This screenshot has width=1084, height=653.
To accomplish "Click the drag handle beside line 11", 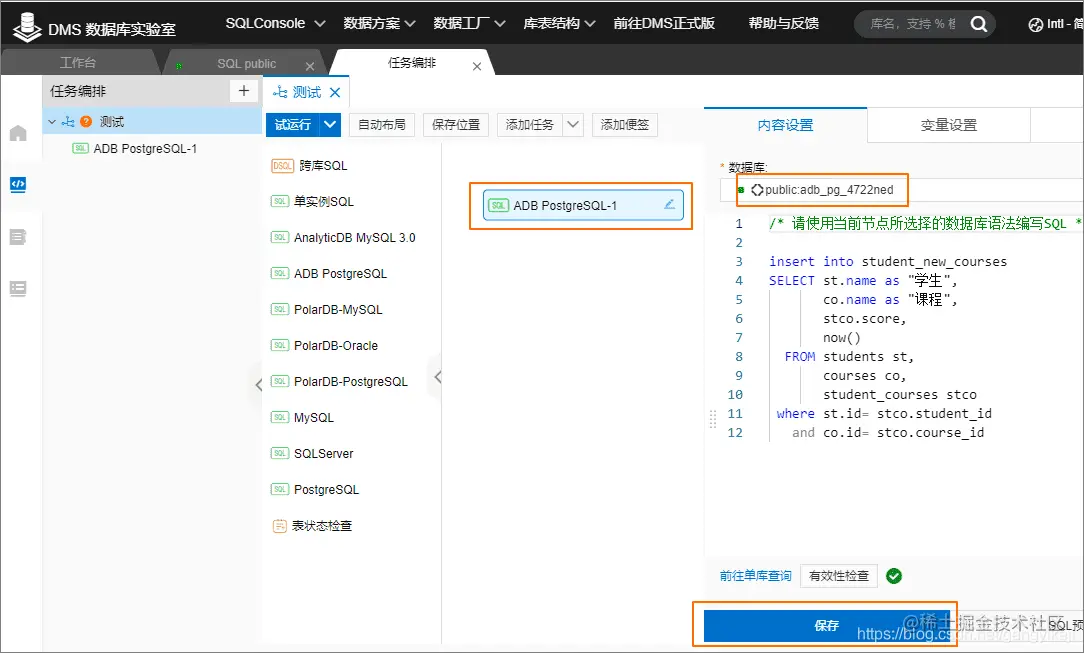I will coord(713,419).
